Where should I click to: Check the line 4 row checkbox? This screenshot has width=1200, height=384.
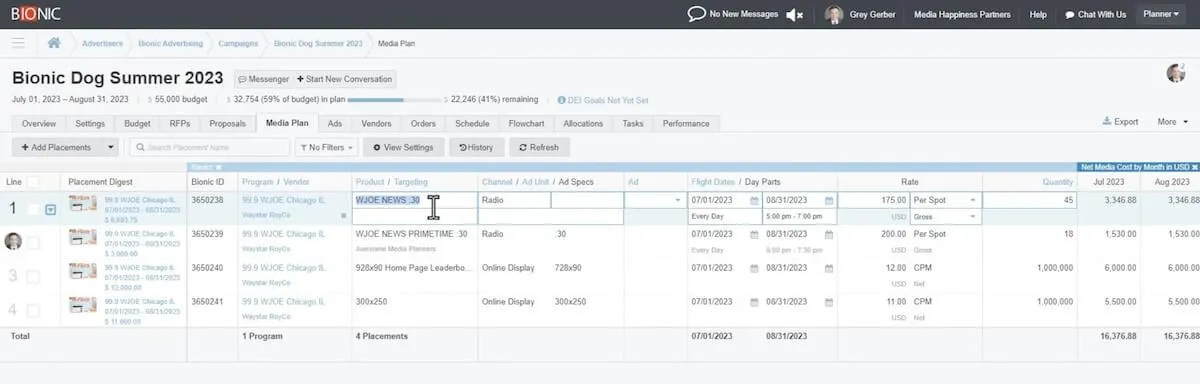(x=33, y=310)
